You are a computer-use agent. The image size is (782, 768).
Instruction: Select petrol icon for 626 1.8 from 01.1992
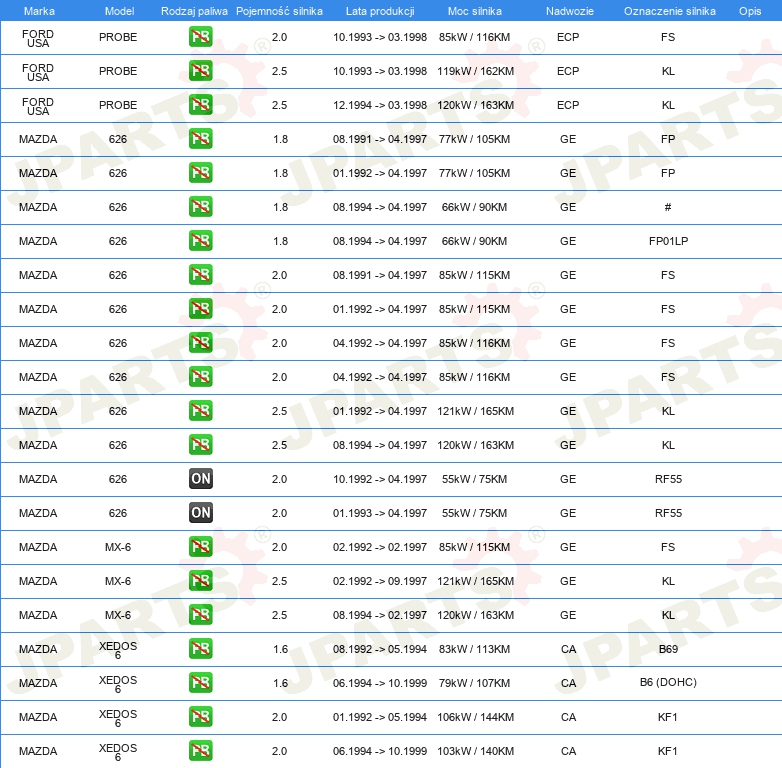(x=200, y=173)
